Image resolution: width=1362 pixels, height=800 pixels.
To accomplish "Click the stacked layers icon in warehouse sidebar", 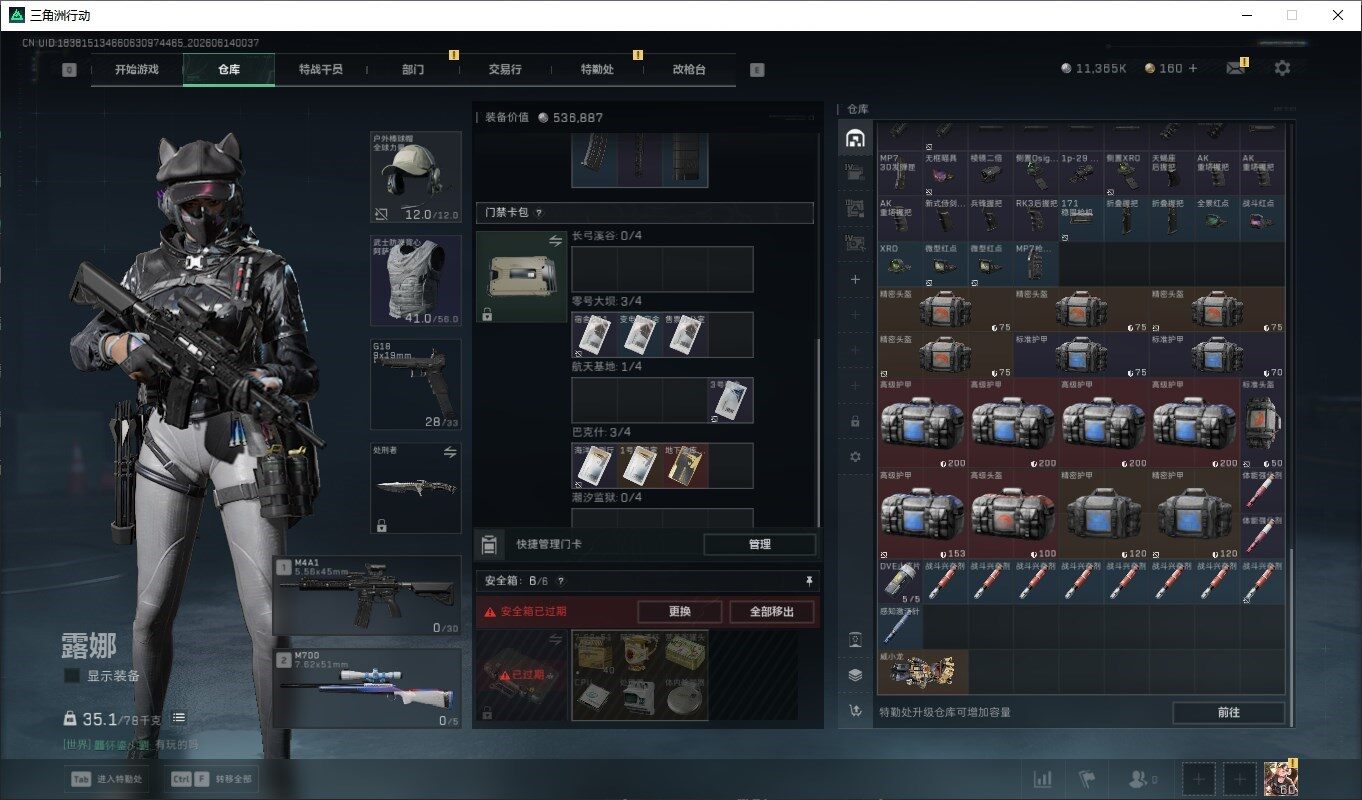I will click(855, 675).
